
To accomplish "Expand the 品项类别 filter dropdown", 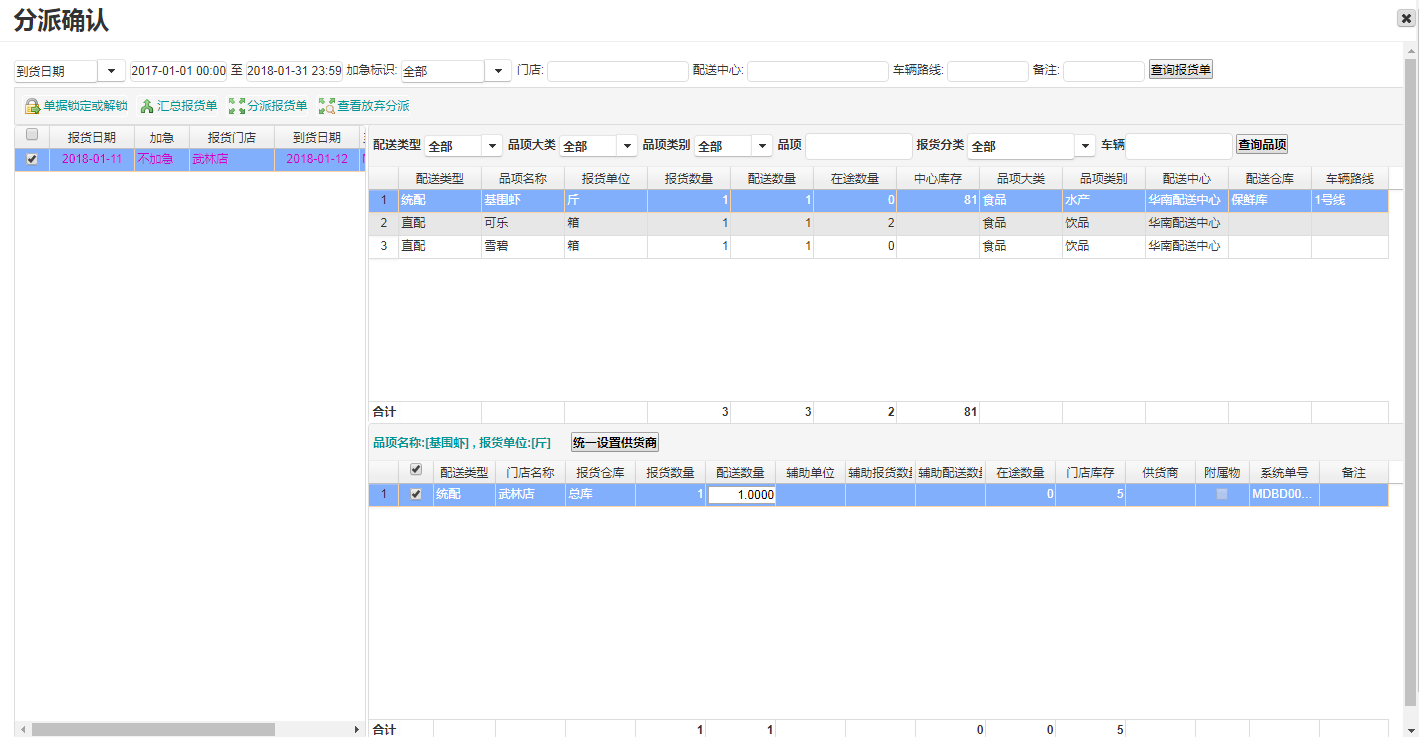I will coord(762,146).
